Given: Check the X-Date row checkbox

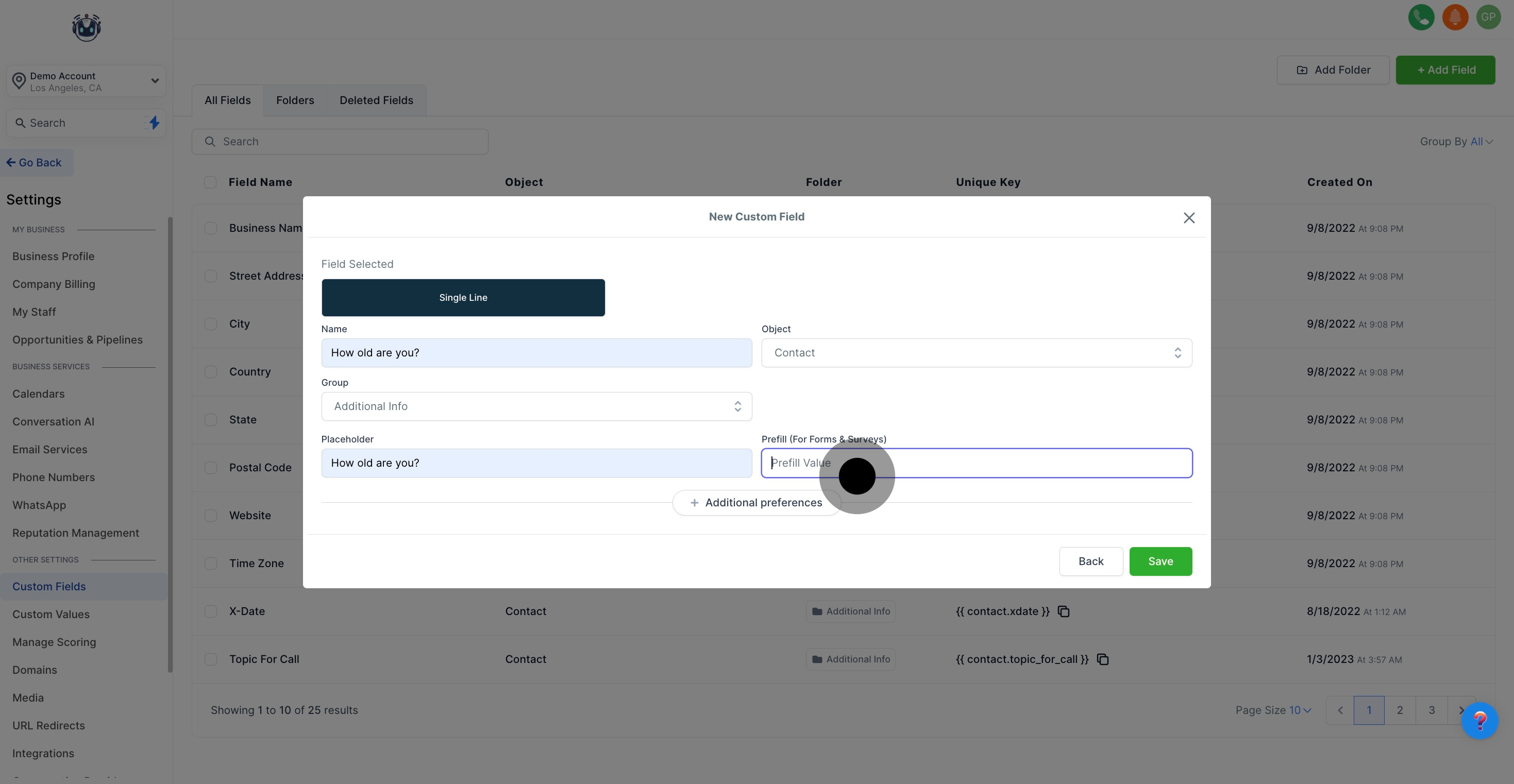Looking at the screenshot, I should 210,611.
